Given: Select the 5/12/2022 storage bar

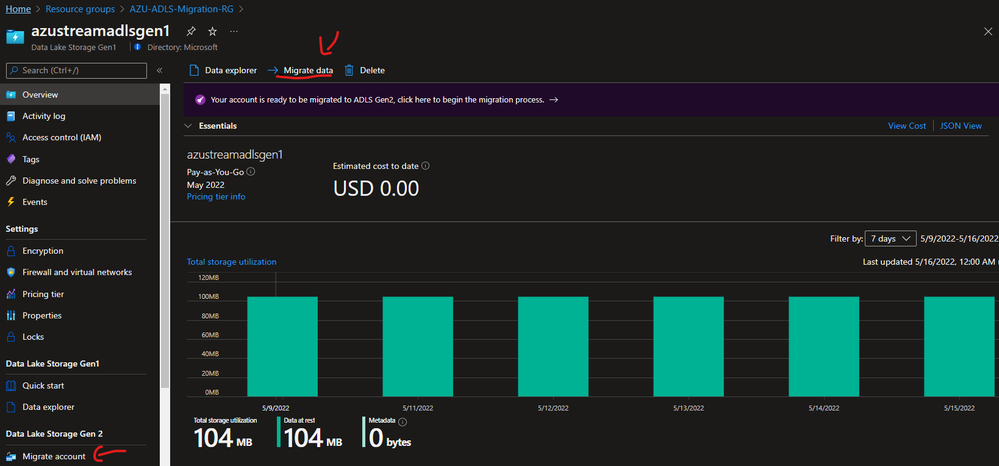Looking at the screenshot, I should click(x=553, y=346).
